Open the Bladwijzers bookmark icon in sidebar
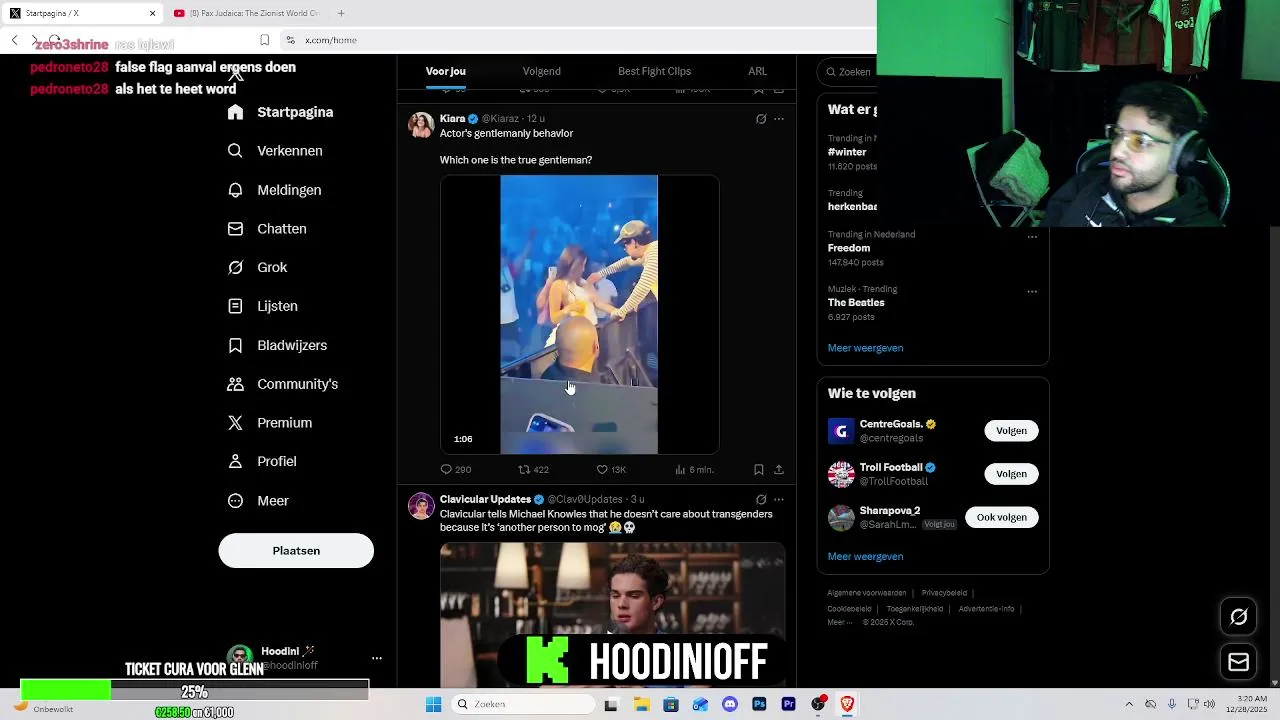Viewport: 1280px width, 720px height. tap(235, 345)
